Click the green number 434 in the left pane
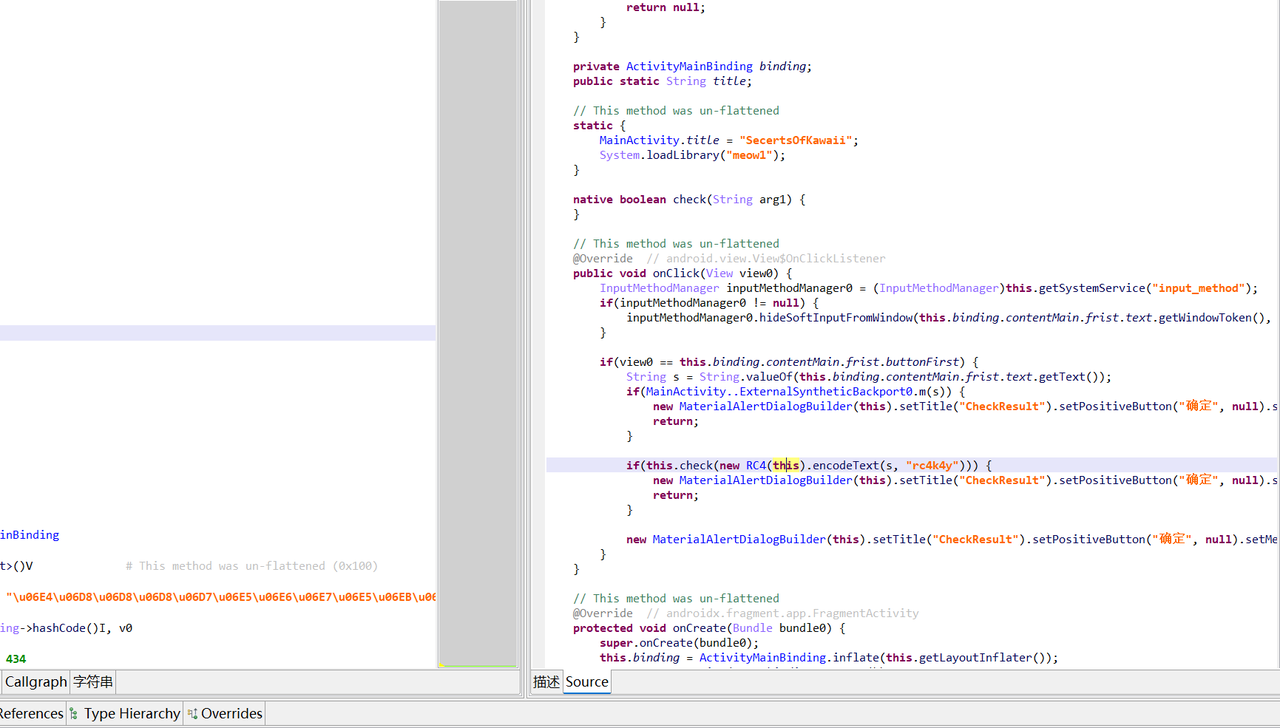The width and height of the screenshot is (1280, 728). point(16,659)
